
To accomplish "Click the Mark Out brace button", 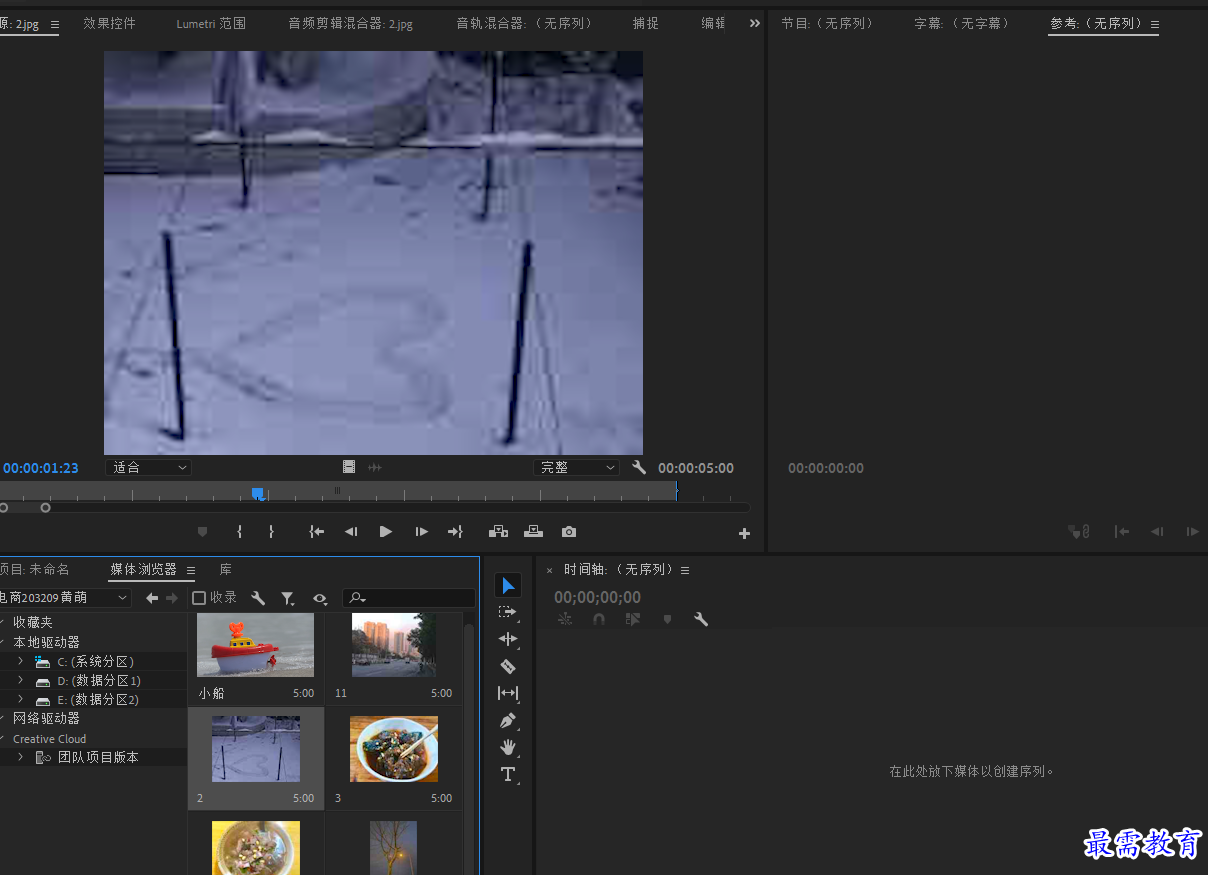I will tap(271, 532).
